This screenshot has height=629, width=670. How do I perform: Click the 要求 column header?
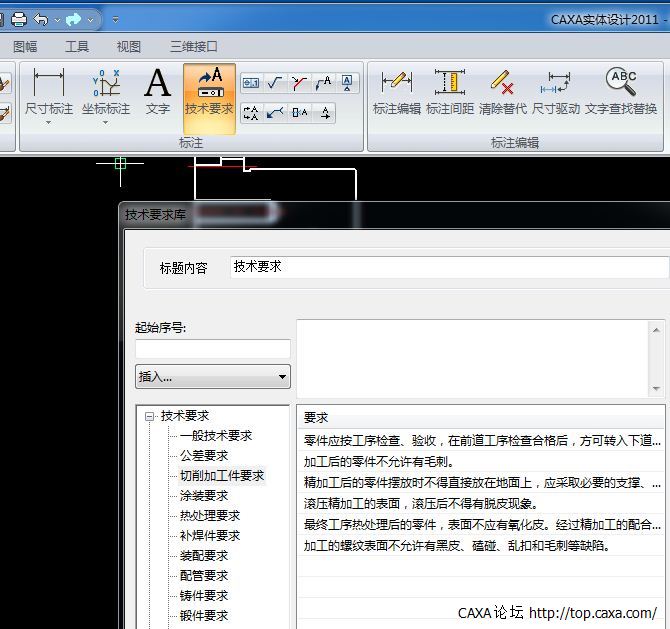pyautogui.click(x=481, y=417)
